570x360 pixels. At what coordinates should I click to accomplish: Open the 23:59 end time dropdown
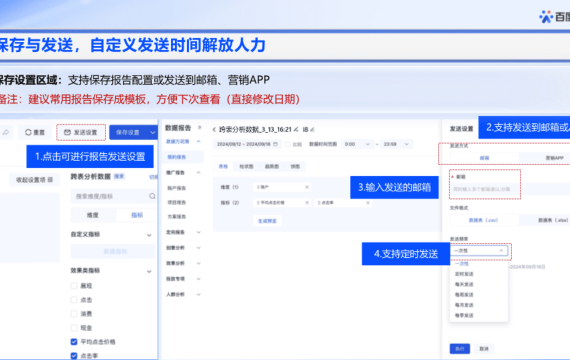396,144
